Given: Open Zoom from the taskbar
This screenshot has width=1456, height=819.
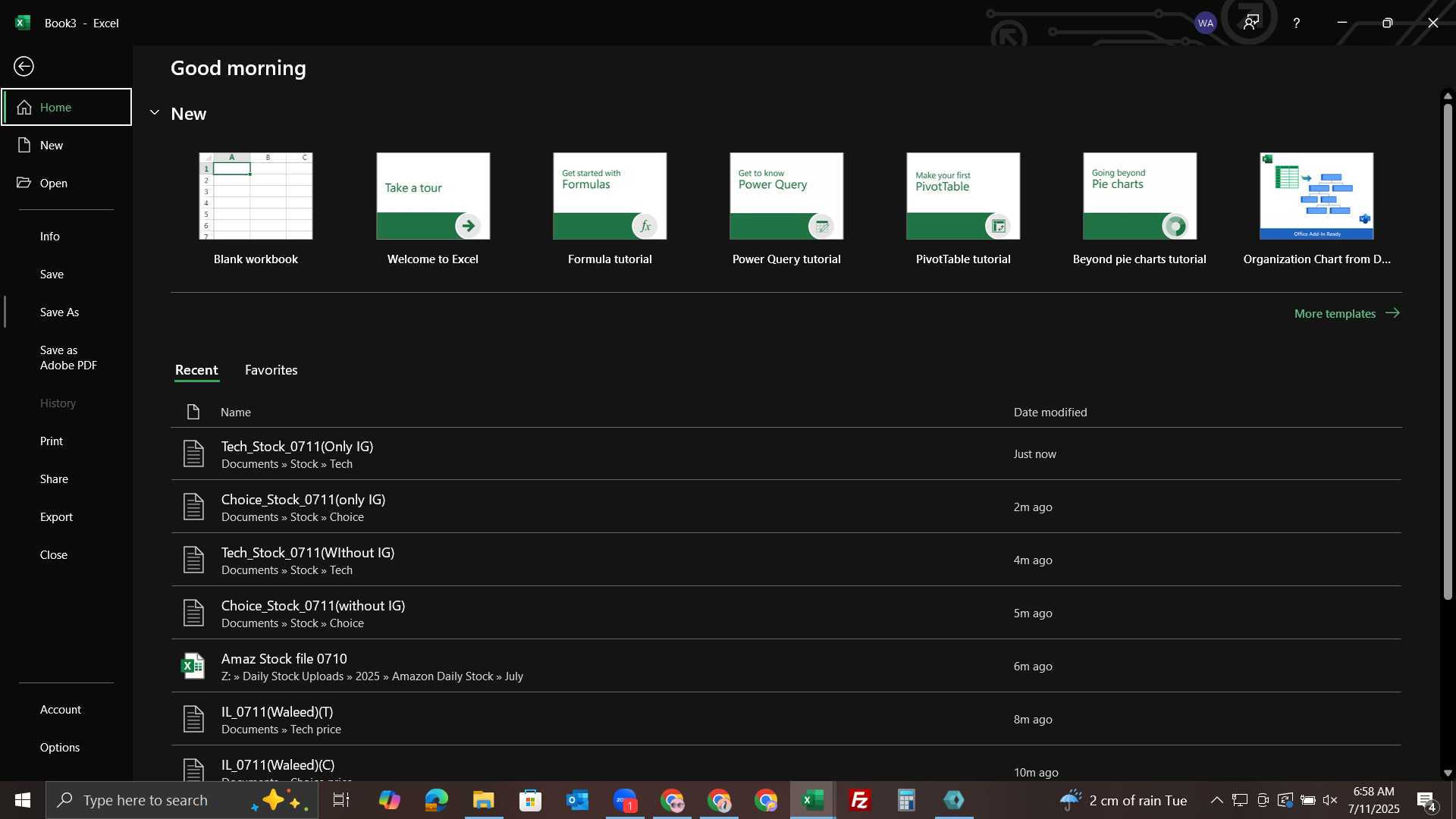Looking at the screenshot, I should pos(625,800).
